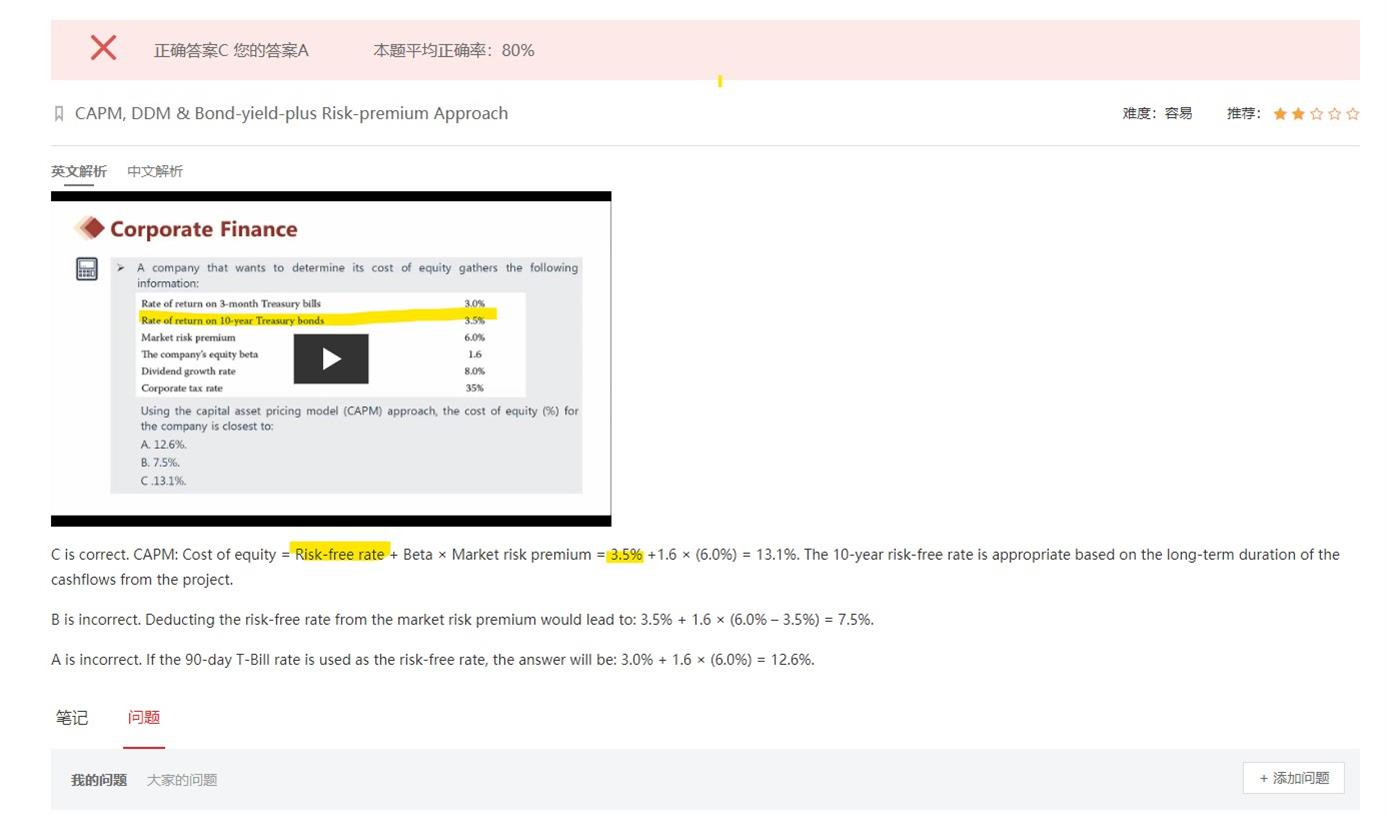Play the Corporate Finance explanation video

click(x=331, y=359)
